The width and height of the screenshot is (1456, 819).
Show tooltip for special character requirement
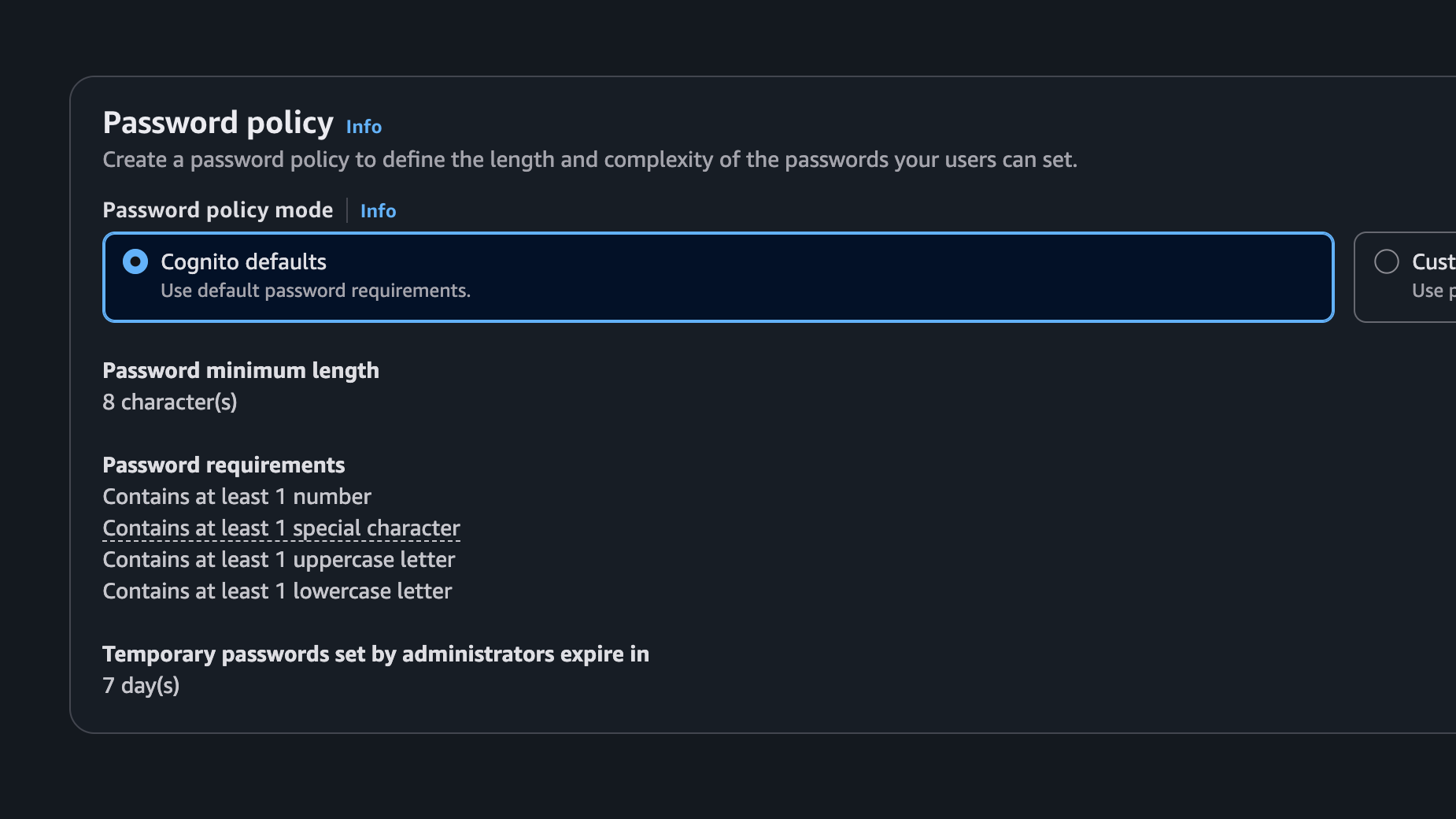pos(281,528)
